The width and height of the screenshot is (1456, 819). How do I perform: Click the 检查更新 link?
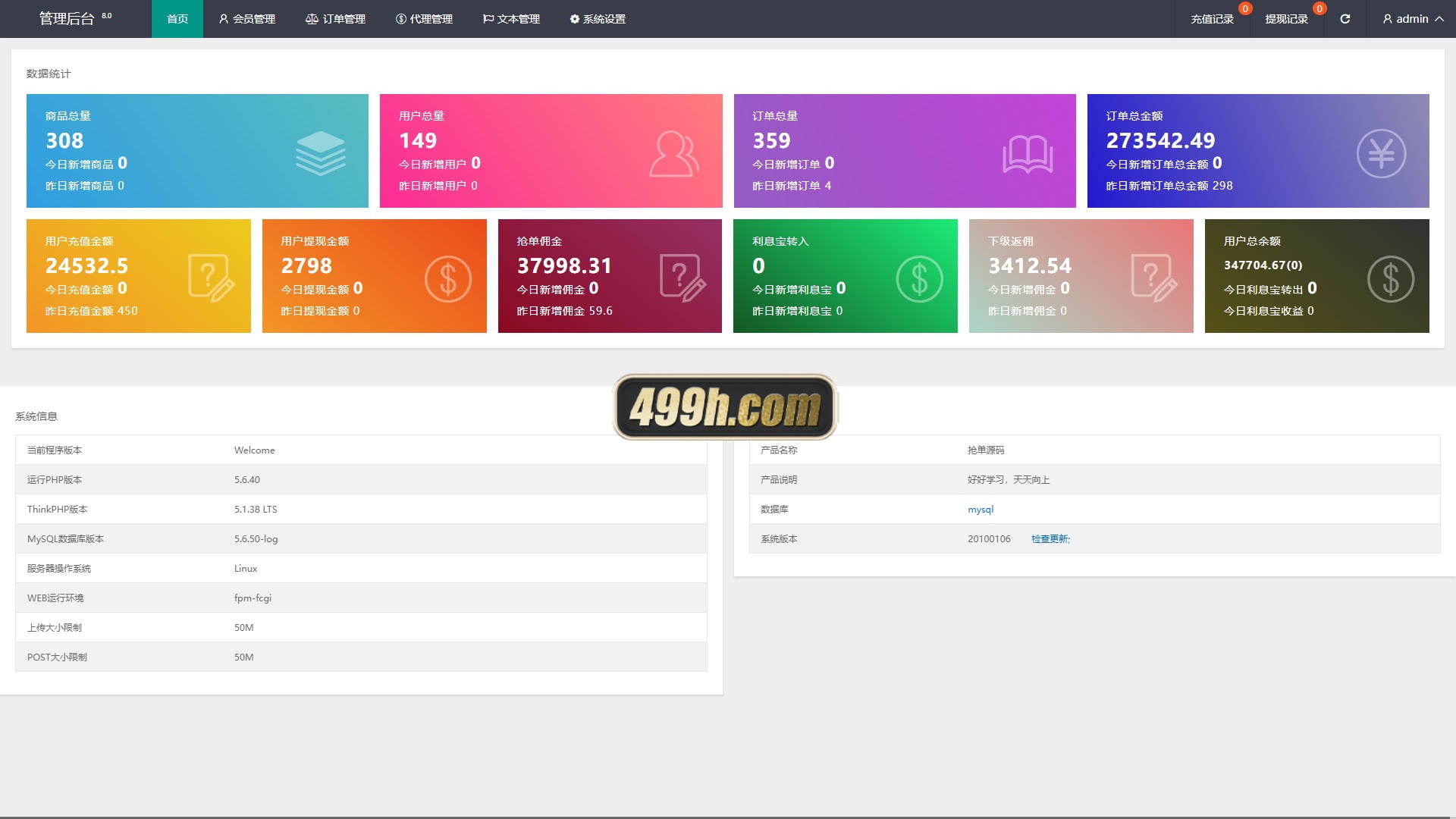coord(1050,539)
